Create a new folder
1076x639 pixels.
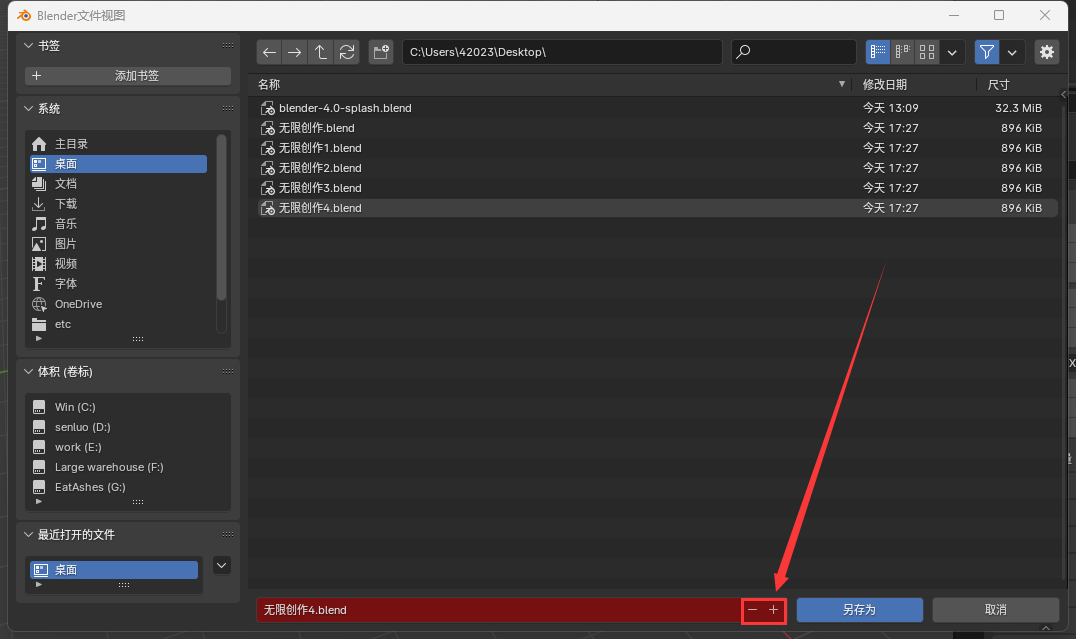point(381,52)
